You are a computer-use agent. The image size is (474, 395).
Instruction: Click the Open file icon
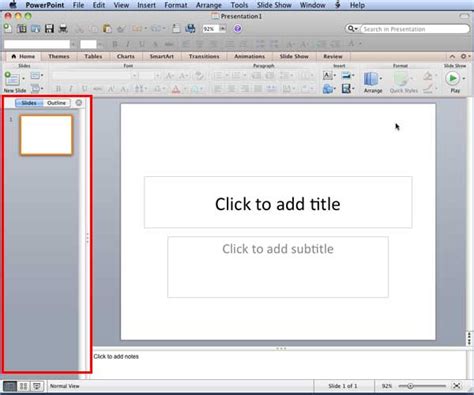[36, 29]
